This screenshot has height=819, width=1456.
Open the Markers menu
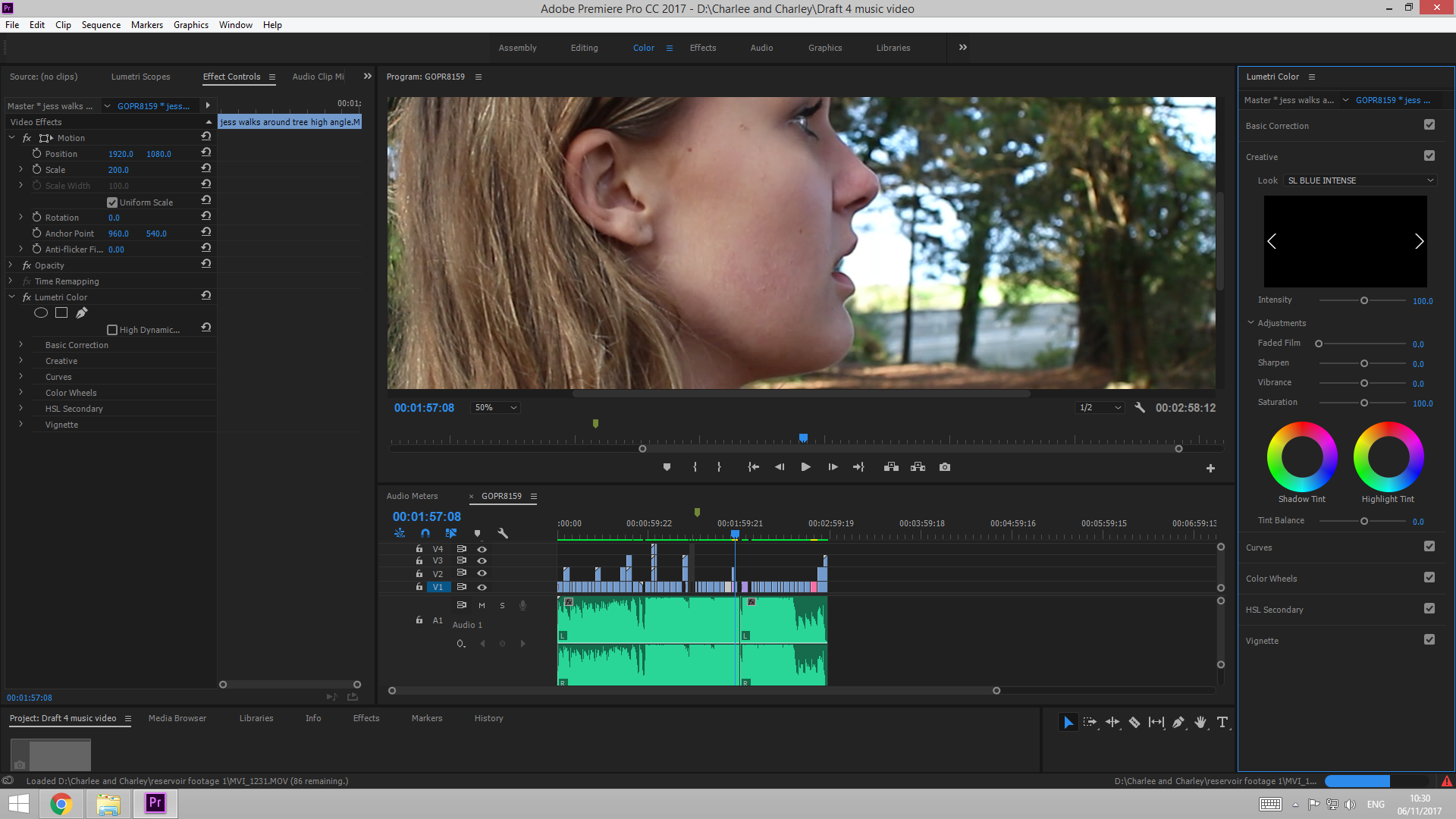click(x=147, y=25)
